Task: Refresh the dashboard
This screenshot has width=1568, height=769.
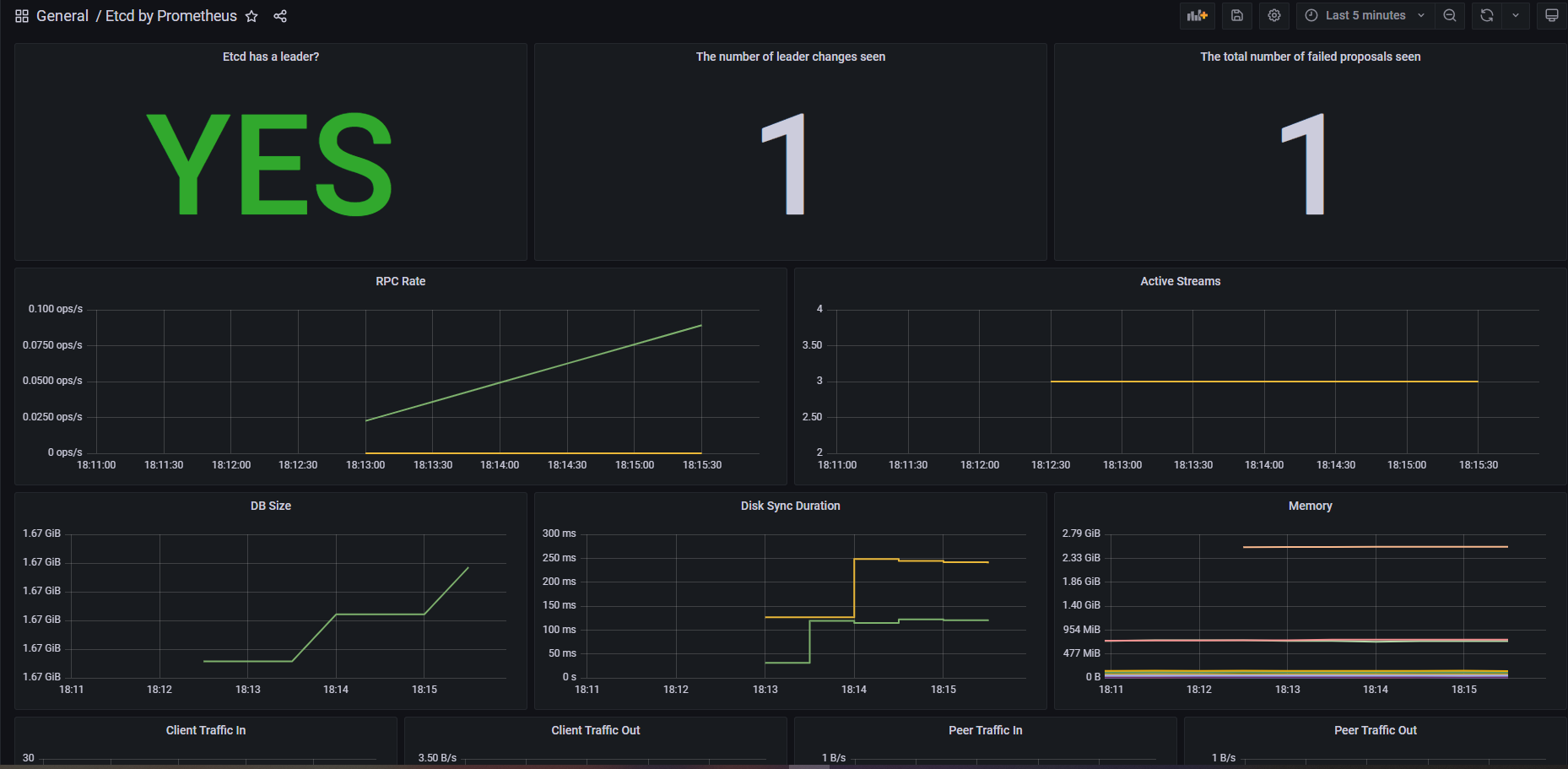Action: click(1487, 15)
